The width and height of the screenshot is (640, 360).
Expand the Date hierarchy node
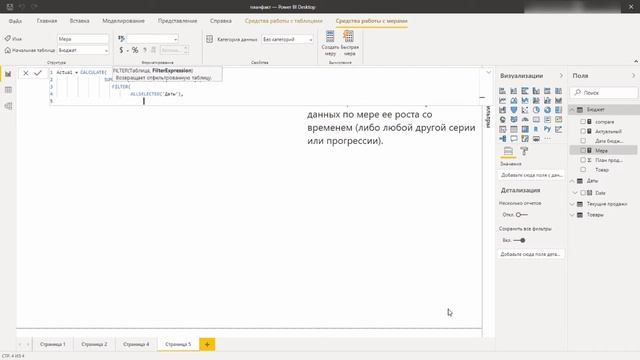coord(576,193)
